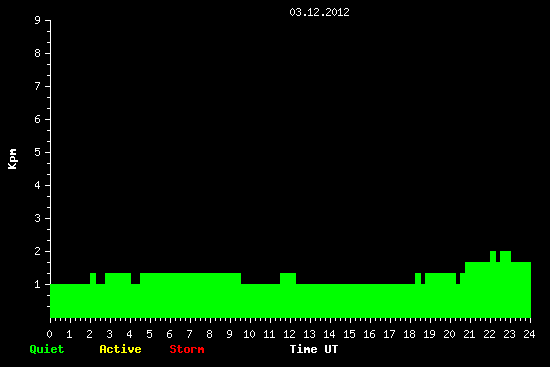This screenshot has width=550, height=367.
Task: Click the small green bump near hour 2
Action: tap(93, 279)
